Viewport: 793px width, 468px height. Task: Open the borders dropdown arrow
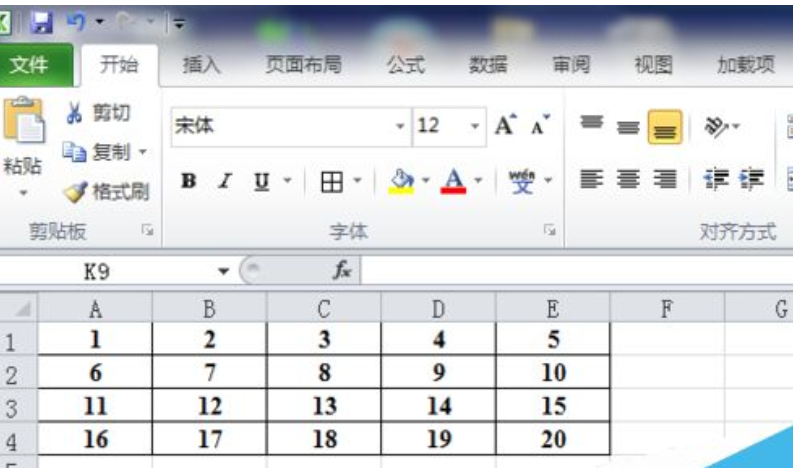point(358,180)
